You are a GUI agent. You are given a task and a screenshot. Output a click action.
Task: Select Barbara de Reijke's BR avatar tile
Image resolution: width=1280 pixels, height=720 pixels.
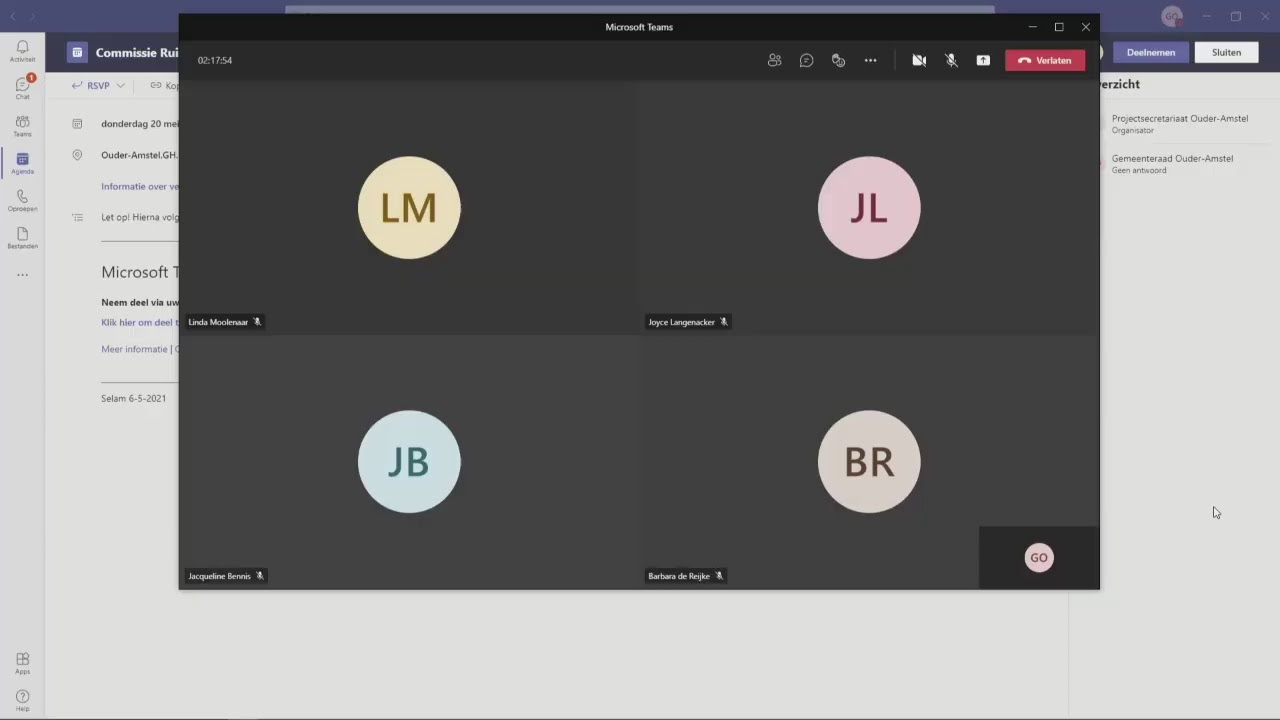(869, 462)
